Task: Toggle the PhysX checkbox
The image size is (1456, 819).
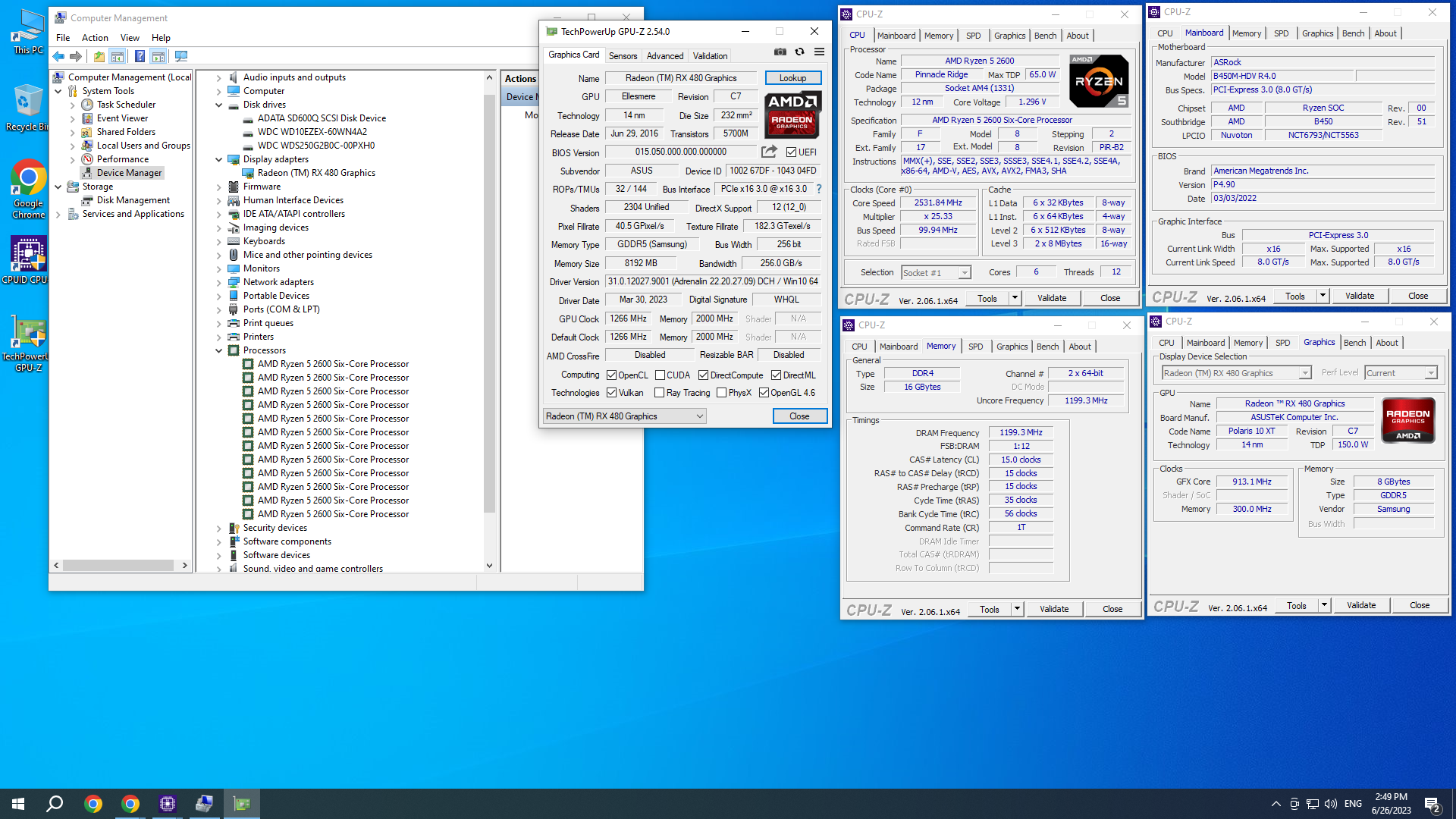Action: (721, 393)
